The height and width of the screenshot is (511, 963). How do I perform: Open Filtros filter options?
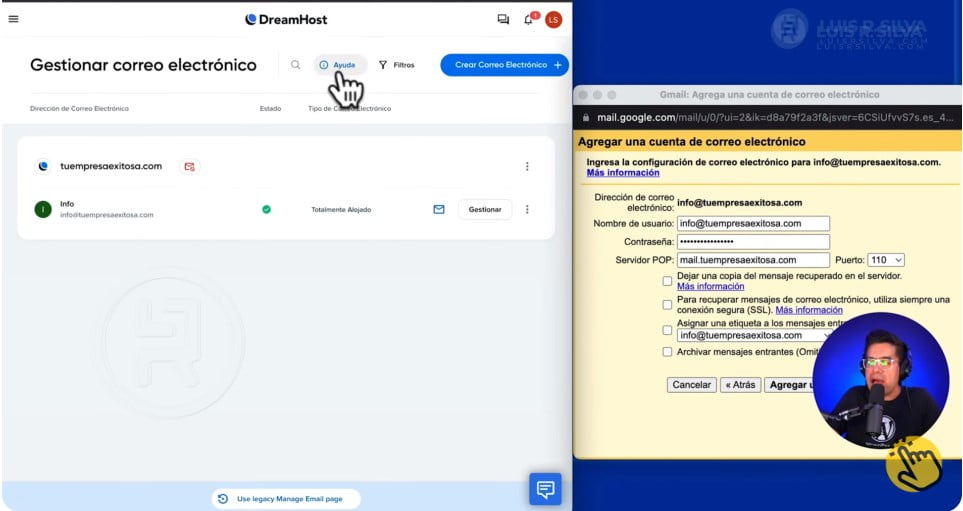pyautogui.click(x=397, y=64)
